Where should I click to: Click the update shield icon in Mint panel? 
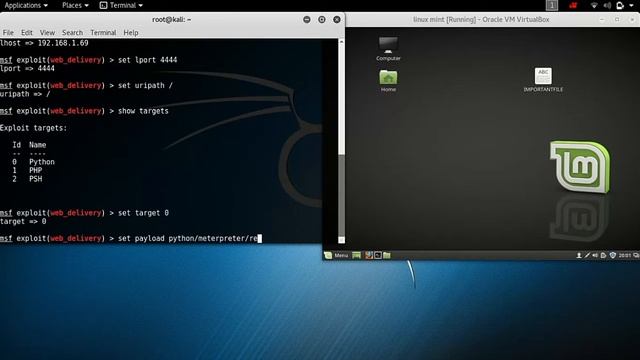click(613, 256)
